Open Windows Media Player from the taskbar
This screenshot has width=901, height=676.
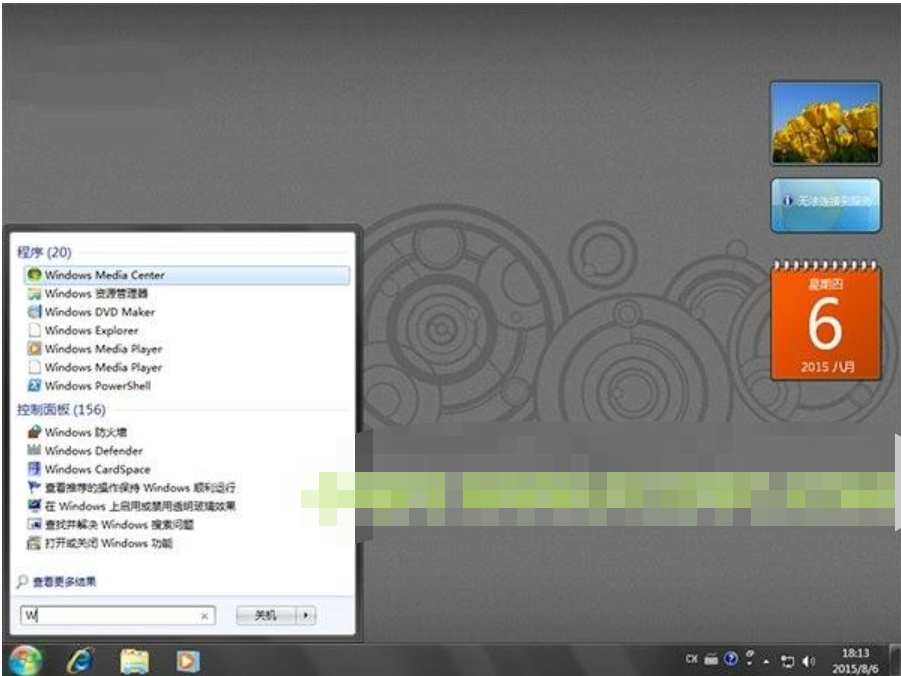pos(187,662)
